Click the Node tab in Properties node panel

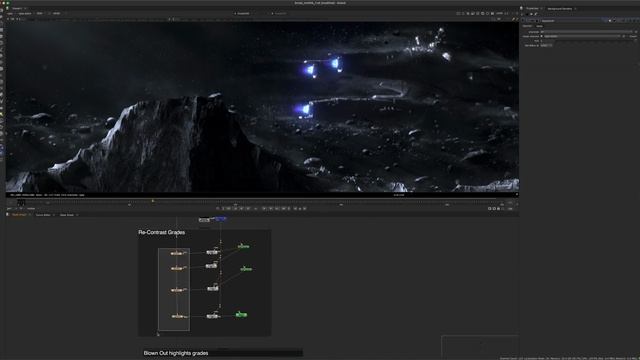539,26
